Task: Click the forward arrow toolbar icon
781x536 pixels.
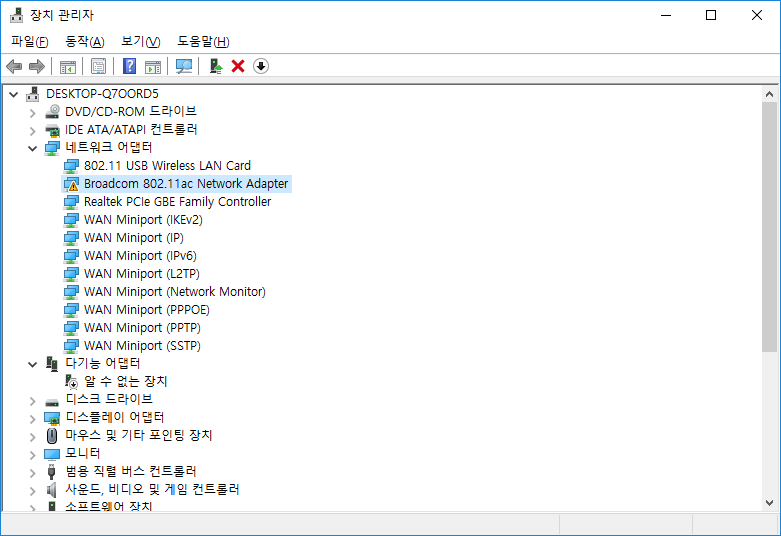Action: [x=37, y=66]
